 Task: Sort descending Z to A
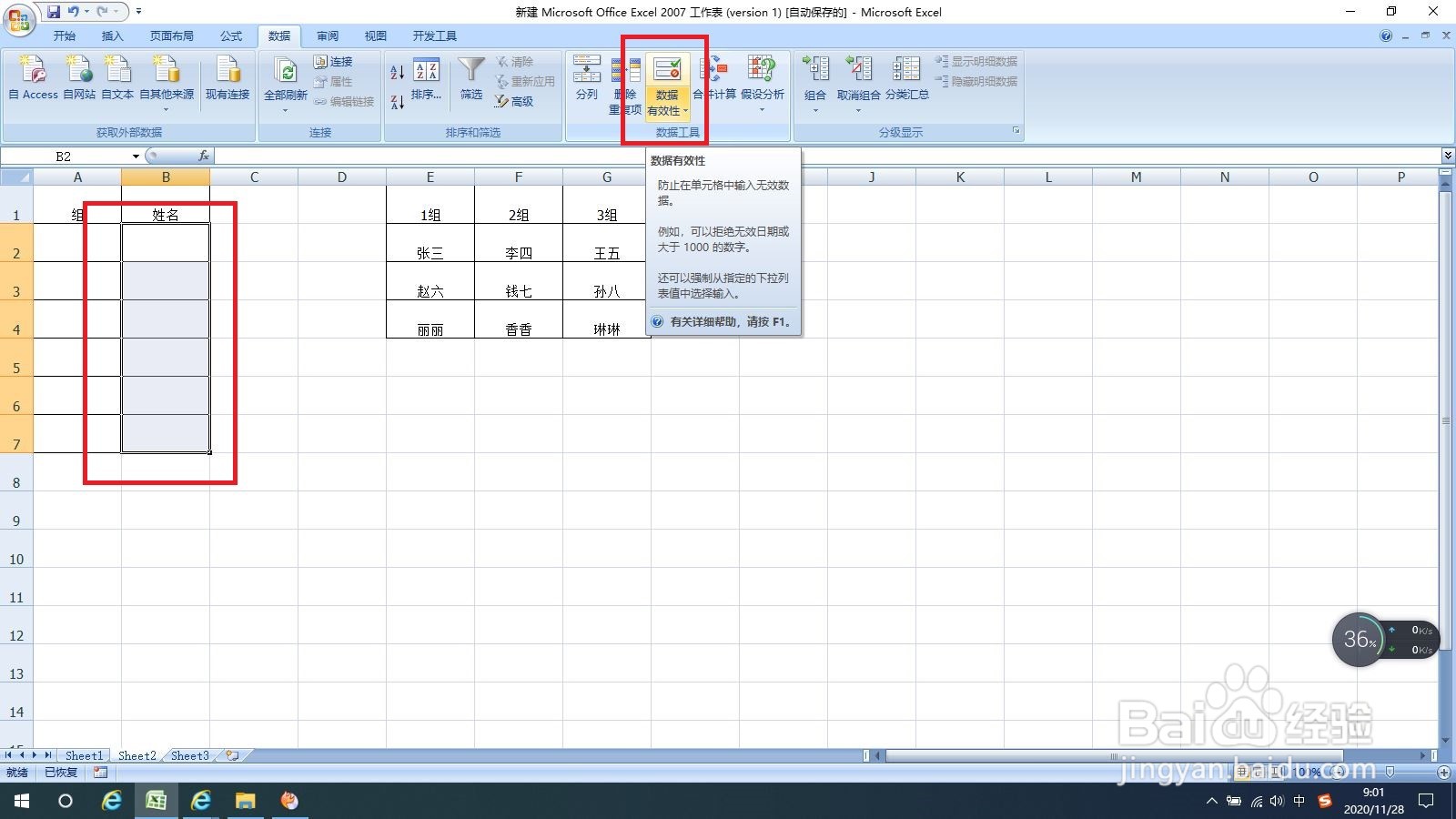pos(398,102)
